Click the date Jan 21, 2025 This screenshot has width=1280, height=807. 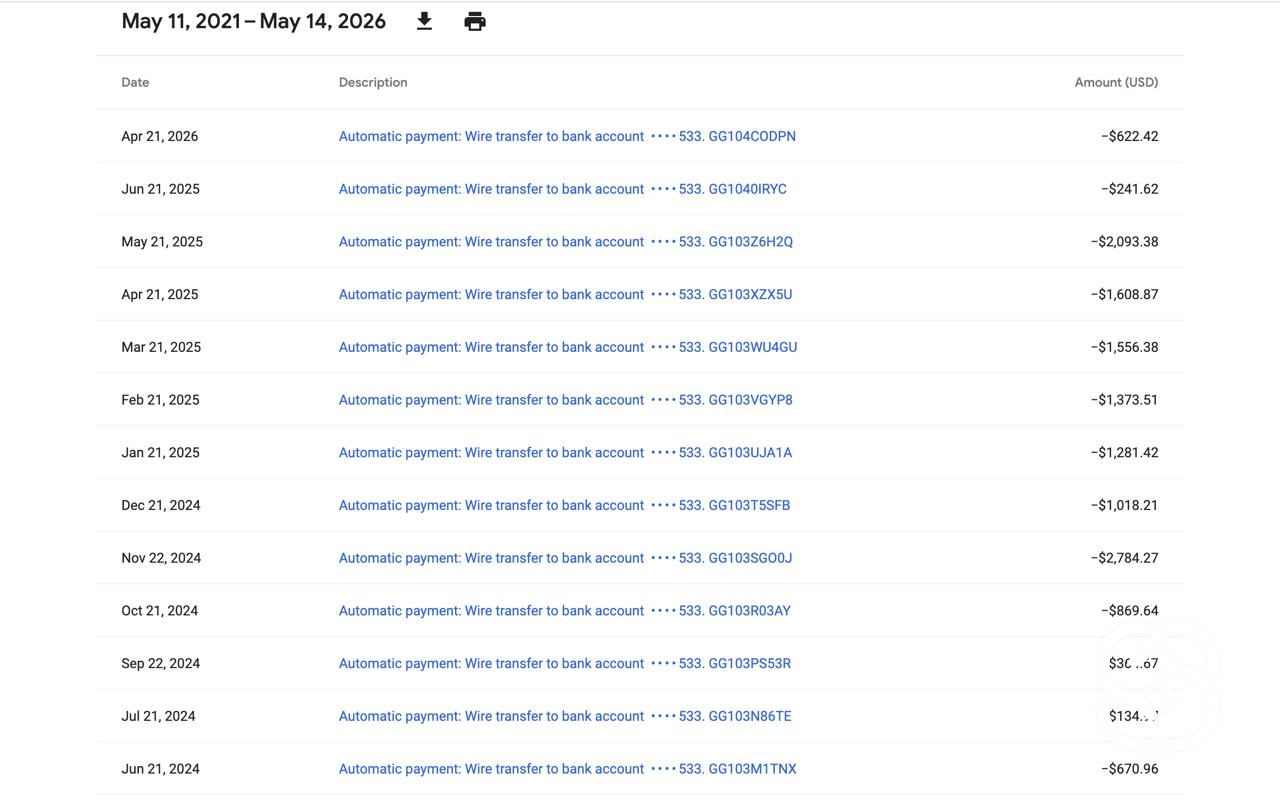[x=160, y=453]
